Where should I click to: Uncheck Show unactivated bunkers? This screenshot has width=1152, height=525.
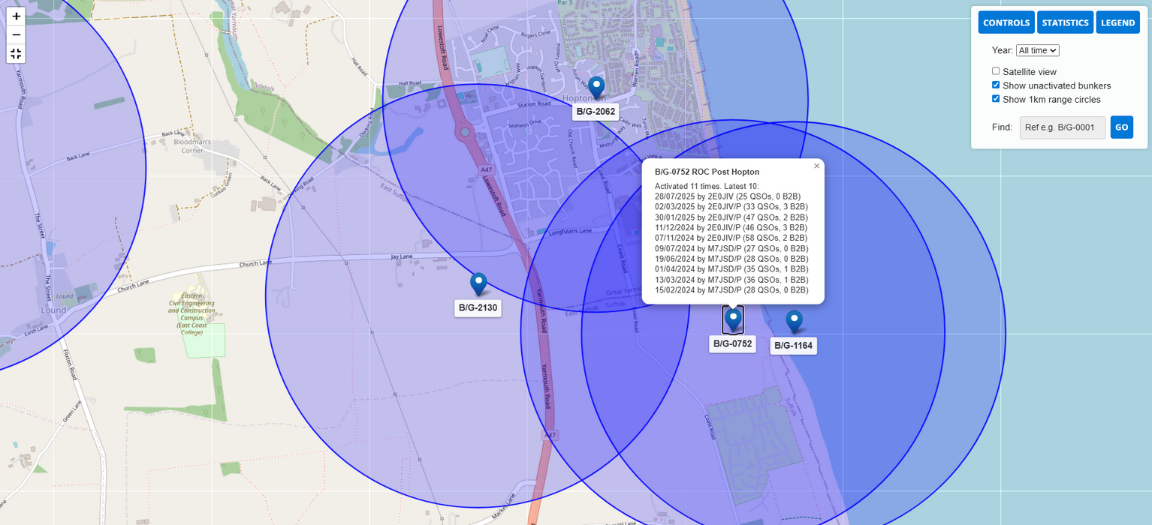click(x=996, y=85)
